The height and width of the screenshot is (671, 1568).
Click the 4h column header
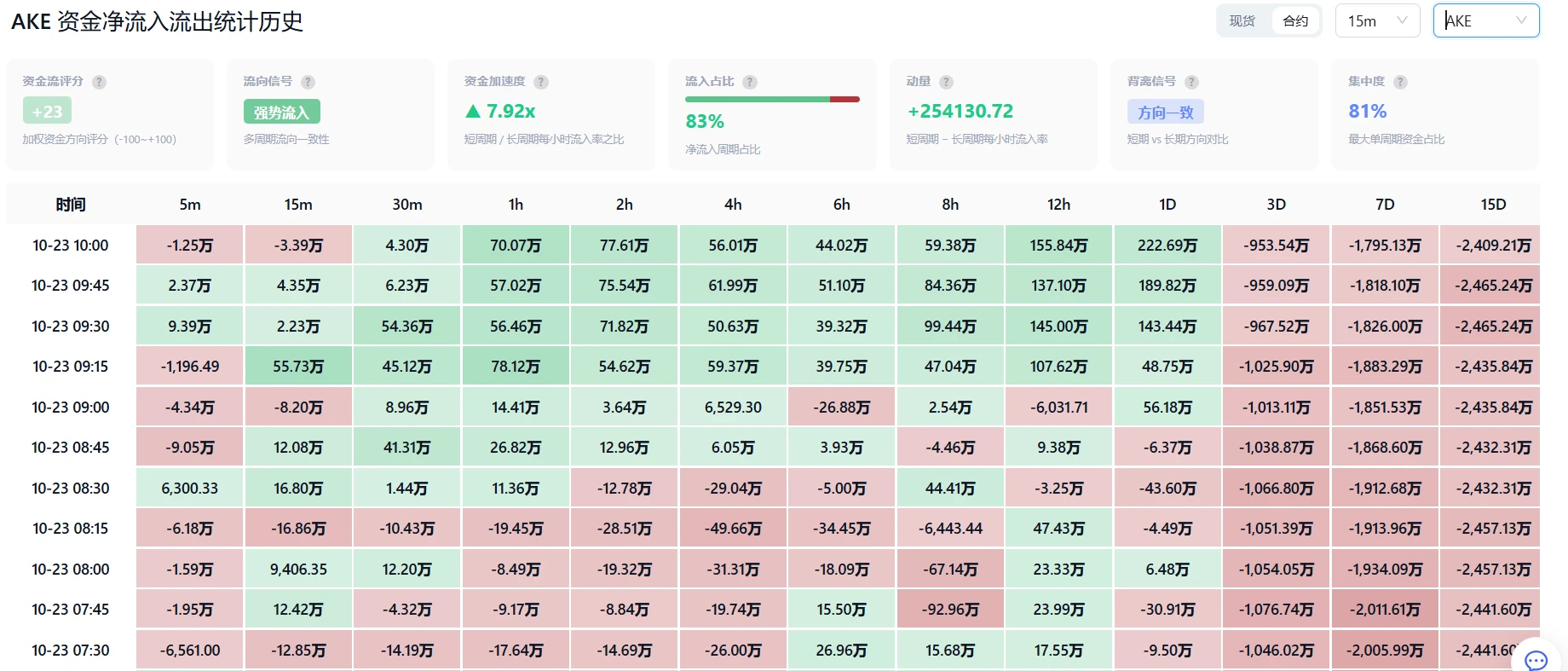tap(733, 205)
